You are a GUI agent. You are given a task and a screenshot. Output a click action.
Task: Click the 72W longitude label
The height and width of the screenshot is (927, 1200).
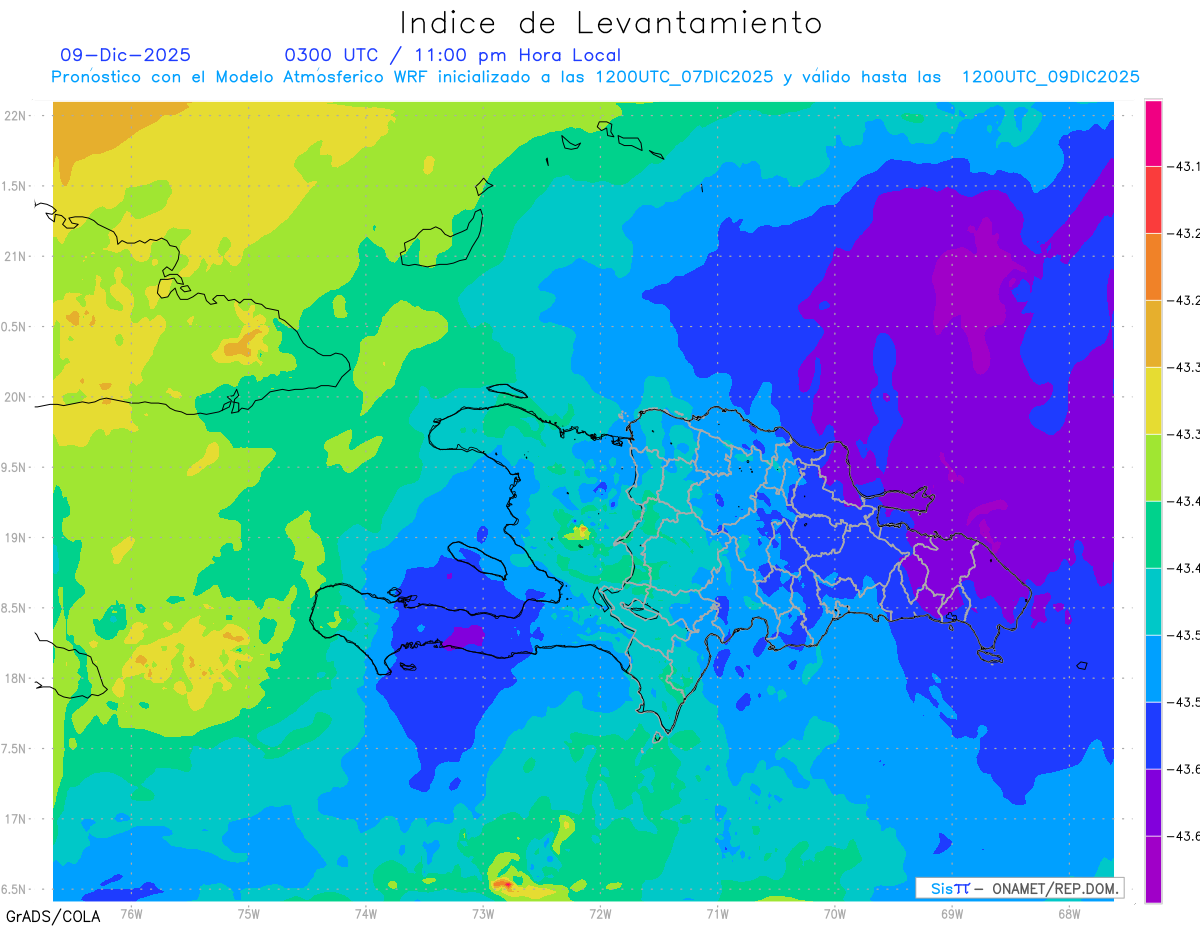pos(600,913)
